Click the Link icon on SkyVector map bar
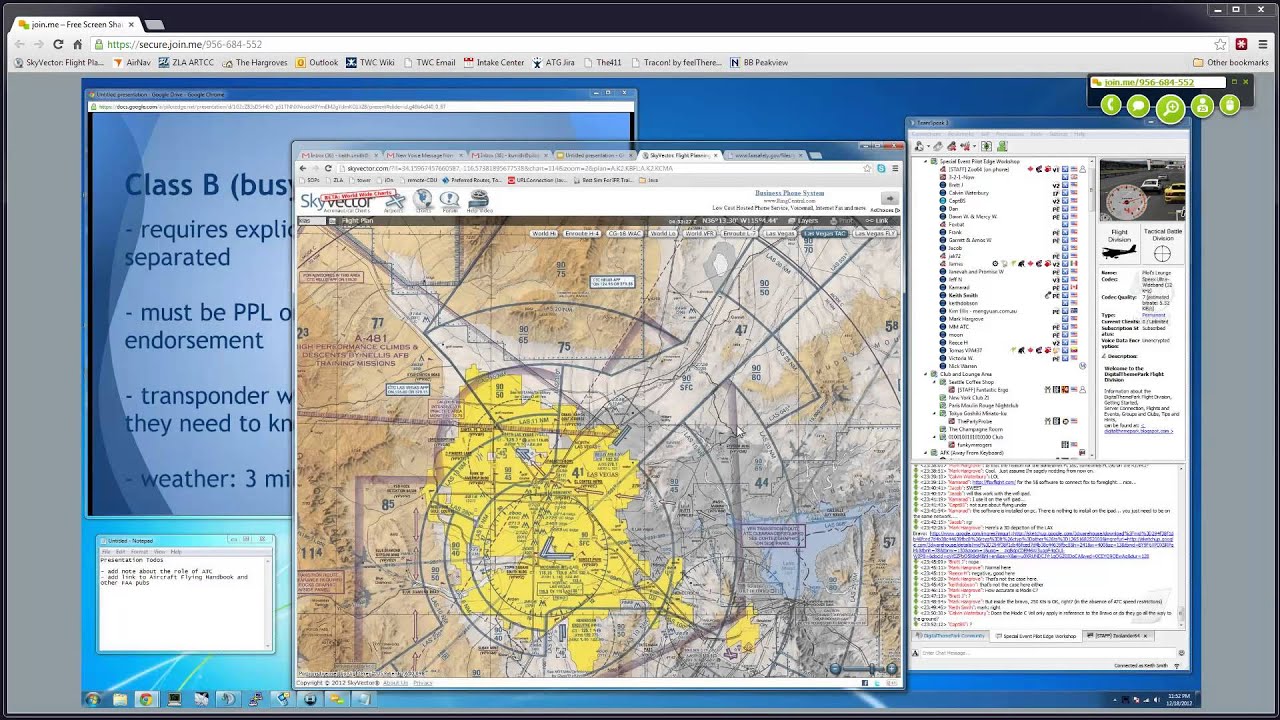 click(877, 220)
